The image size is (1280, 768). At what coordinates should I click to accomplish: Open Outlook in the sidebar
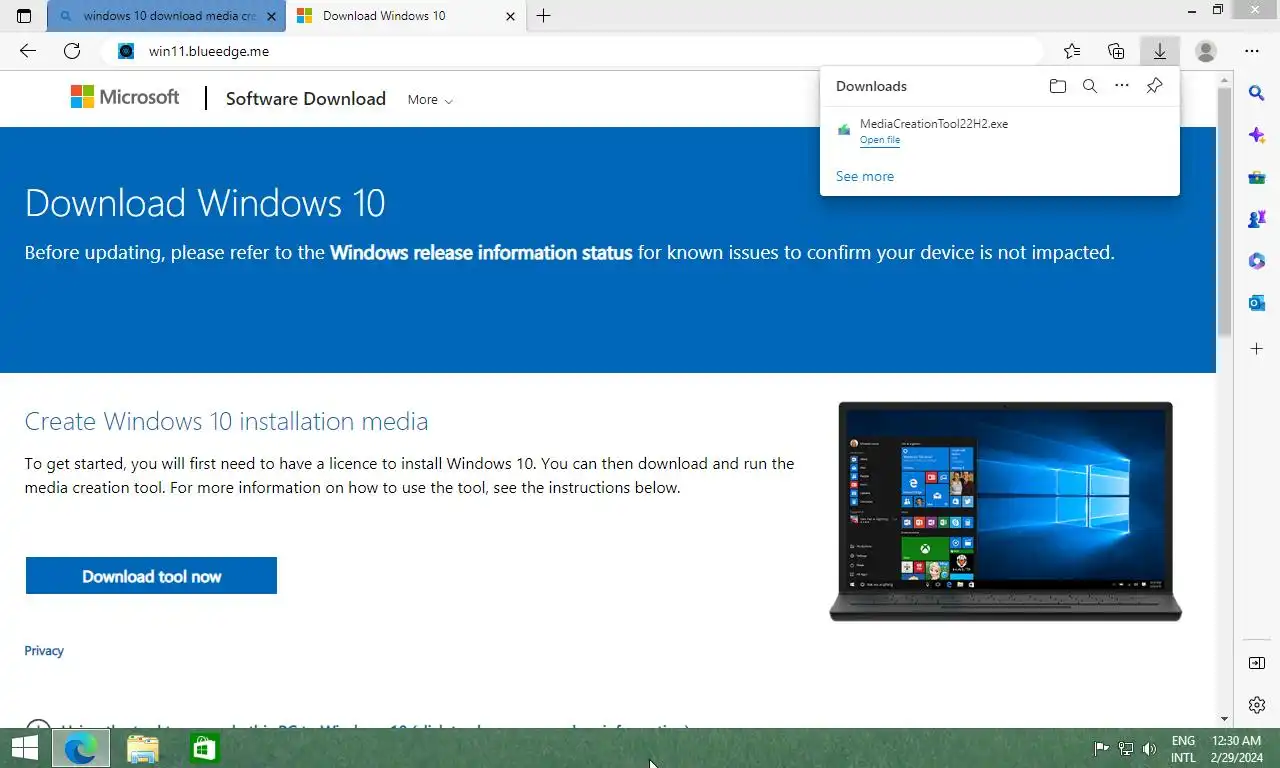(1257, 303)
